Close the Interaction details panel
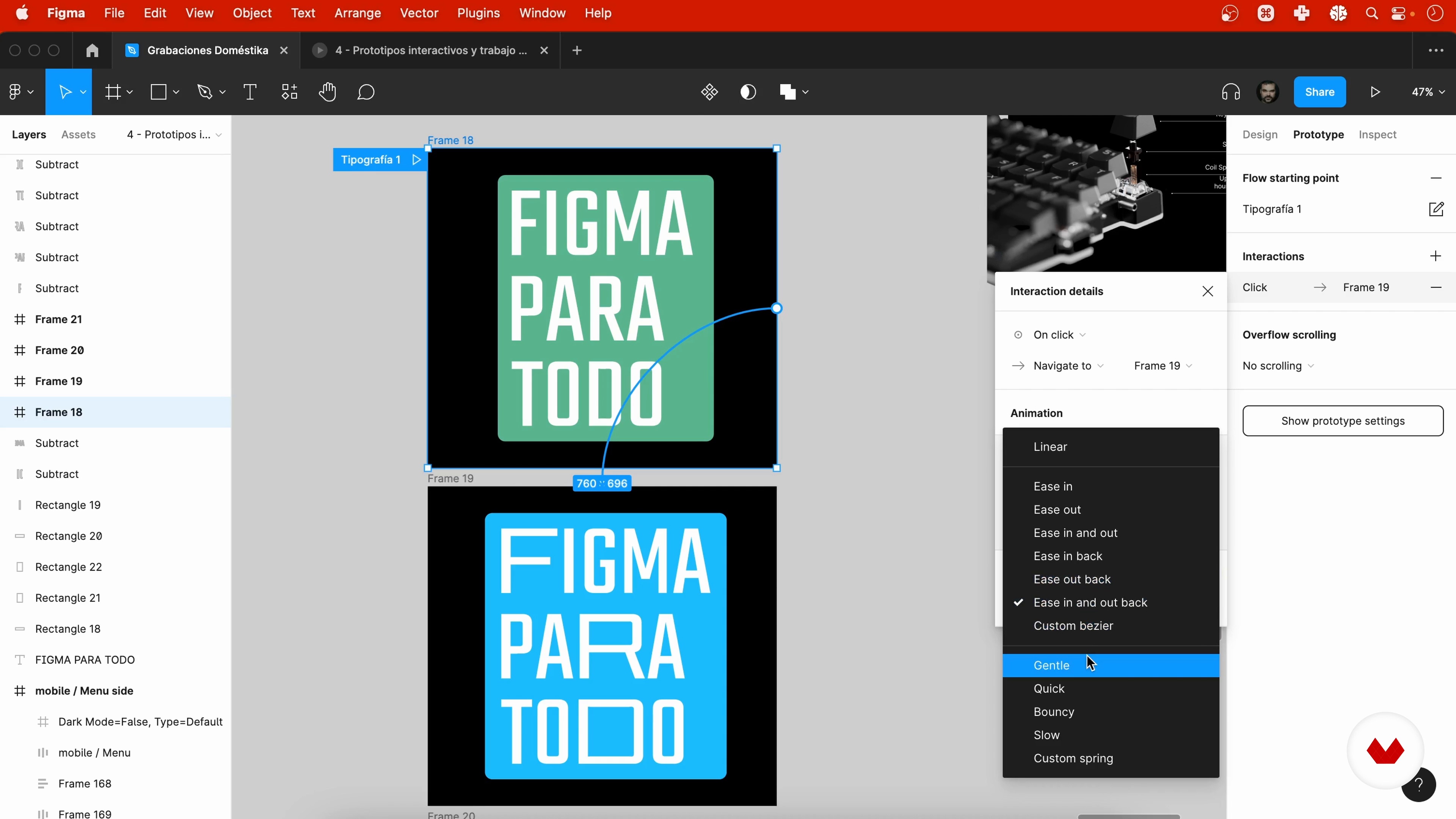This screenshot has height=819, width=1456. point(1207,291)
